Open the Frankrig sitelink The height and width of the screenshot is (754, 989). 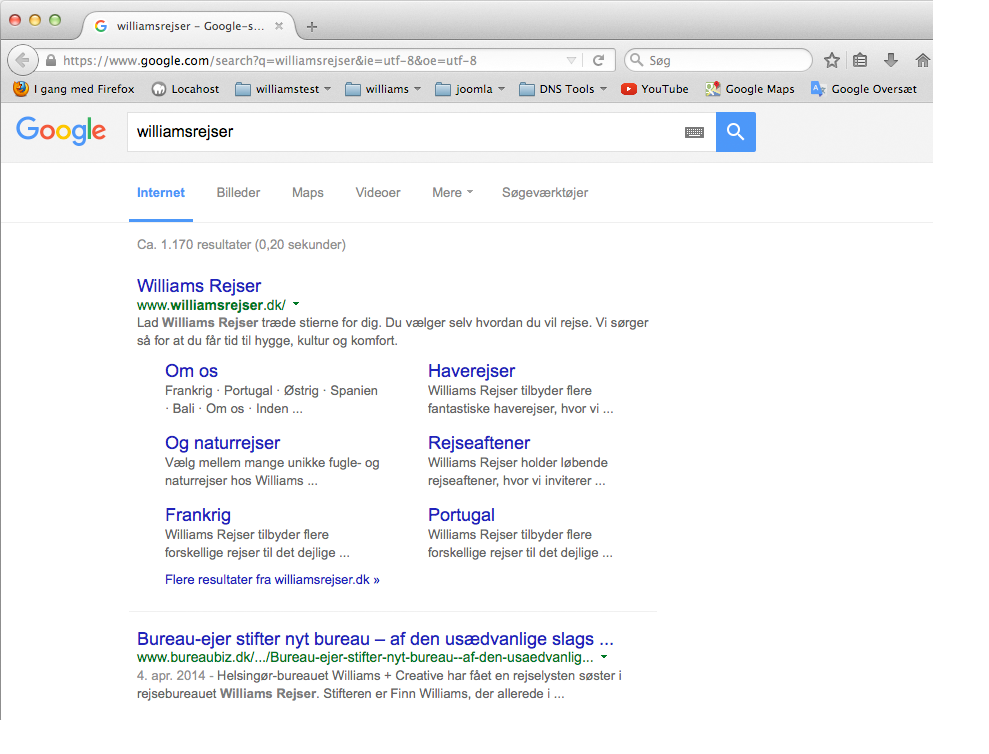(x=198, y=515)
